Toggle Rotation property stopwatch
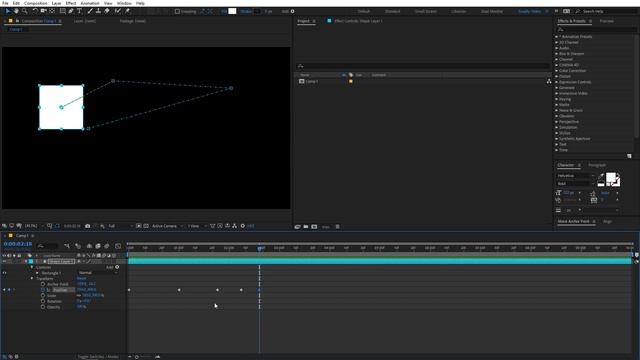Screen dimensions: 640x360 point(43,301)
